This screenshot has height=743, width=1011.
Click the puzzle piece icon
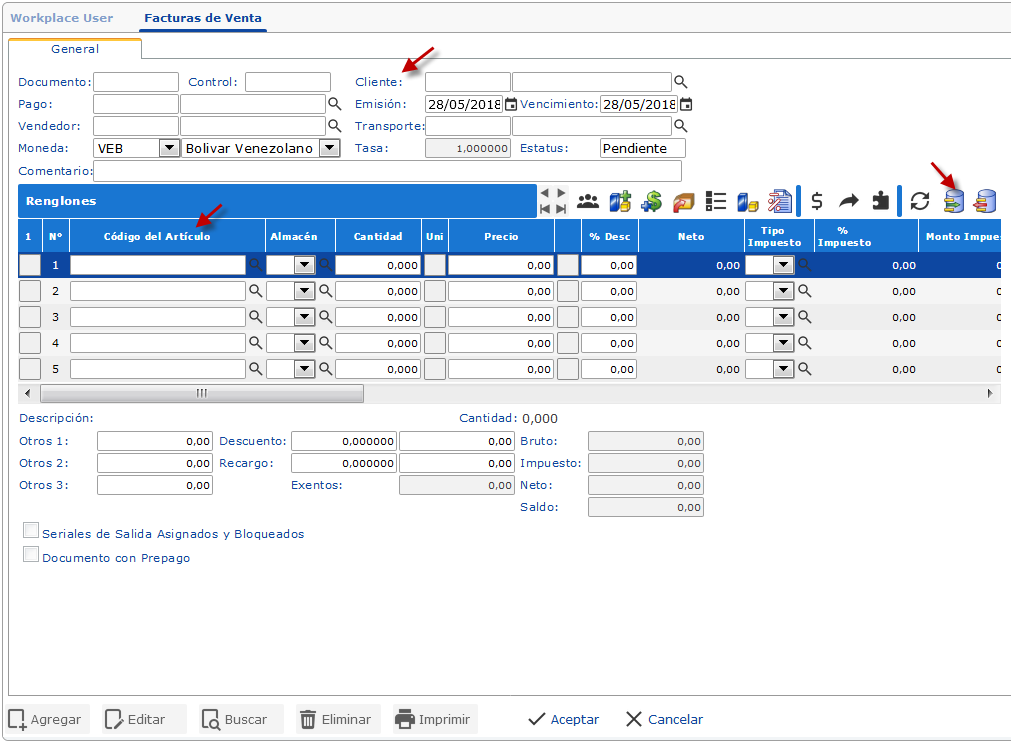880,201
